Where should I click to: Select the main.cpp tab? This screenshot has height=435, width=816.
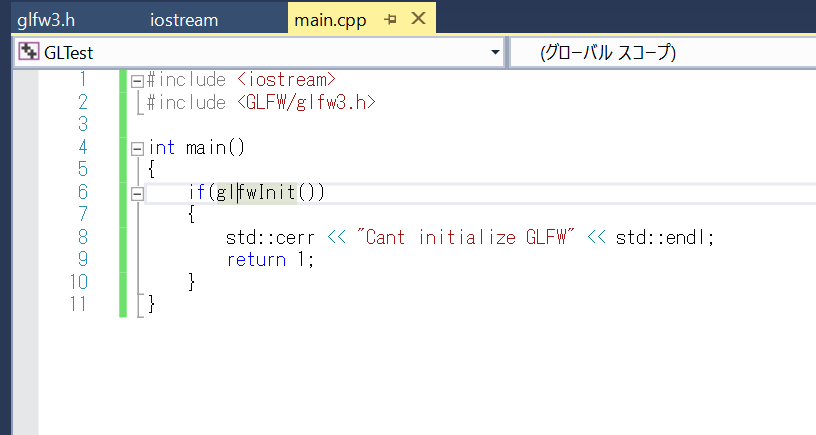coord(330,20)
